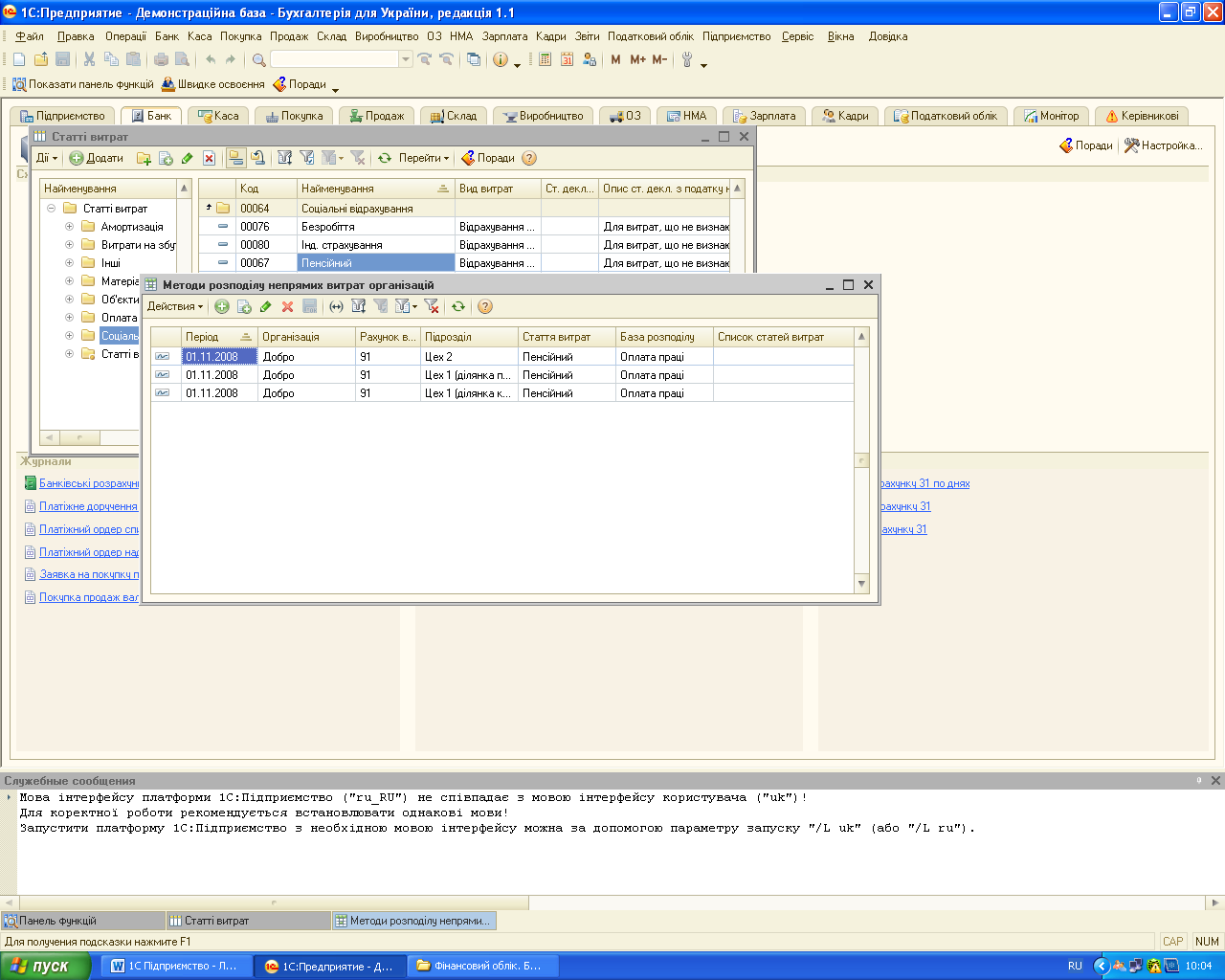The width and height of the screenshot is (1225, 980).
Task: Click scroll-down arrow in Методи розподілу list
Action: [861, 584]
